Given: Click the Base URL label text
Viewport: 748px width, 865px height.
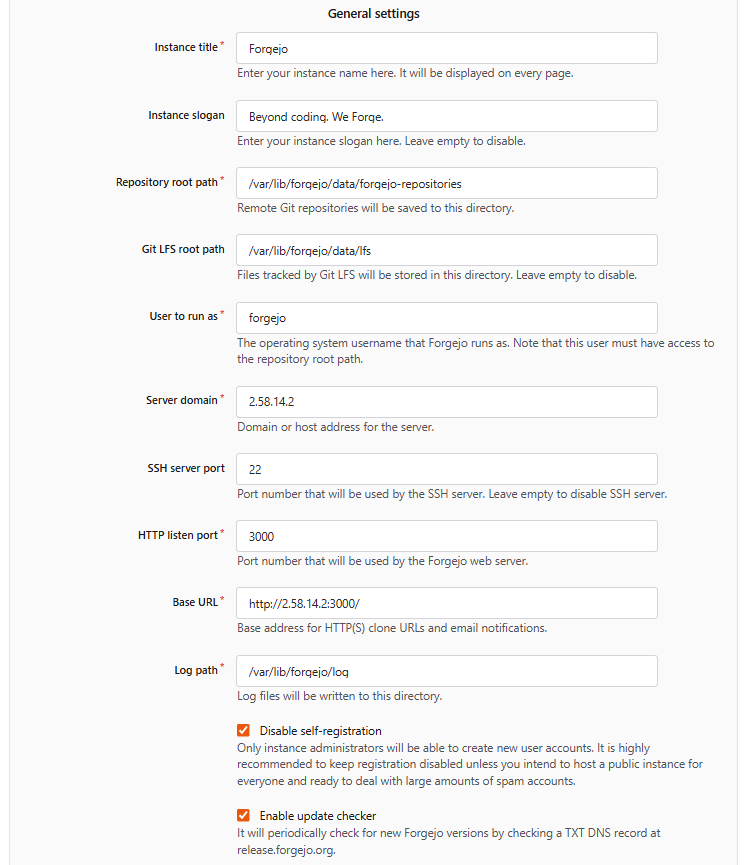Looking at the screenshot, I should pos(194,602).
